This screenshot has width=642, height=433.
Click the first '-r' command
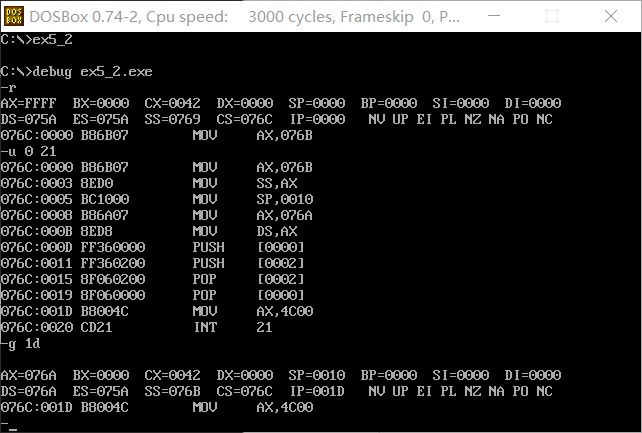8,87
